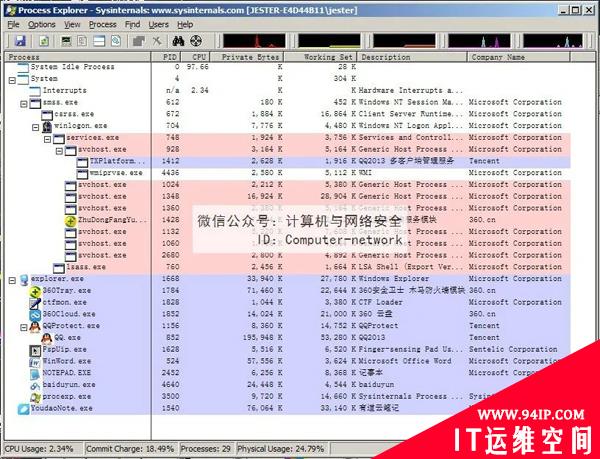Collapse the services.exe tree node
The height and width of the screenshot is (459, 600).
pos(47,139)
